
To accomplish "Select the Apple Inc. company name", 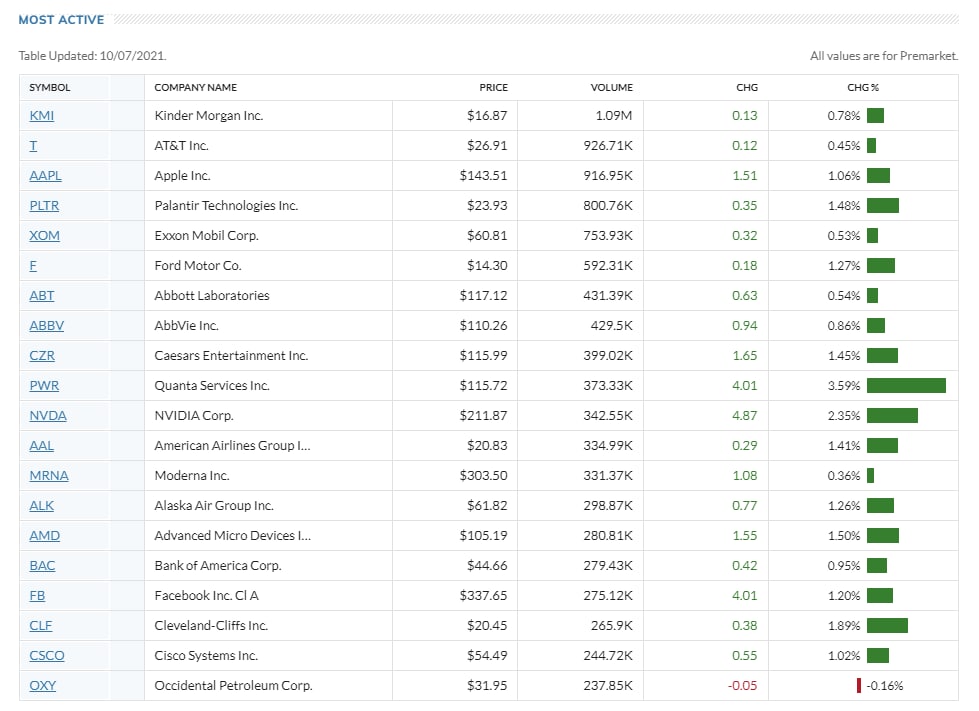I will (182, 175).
